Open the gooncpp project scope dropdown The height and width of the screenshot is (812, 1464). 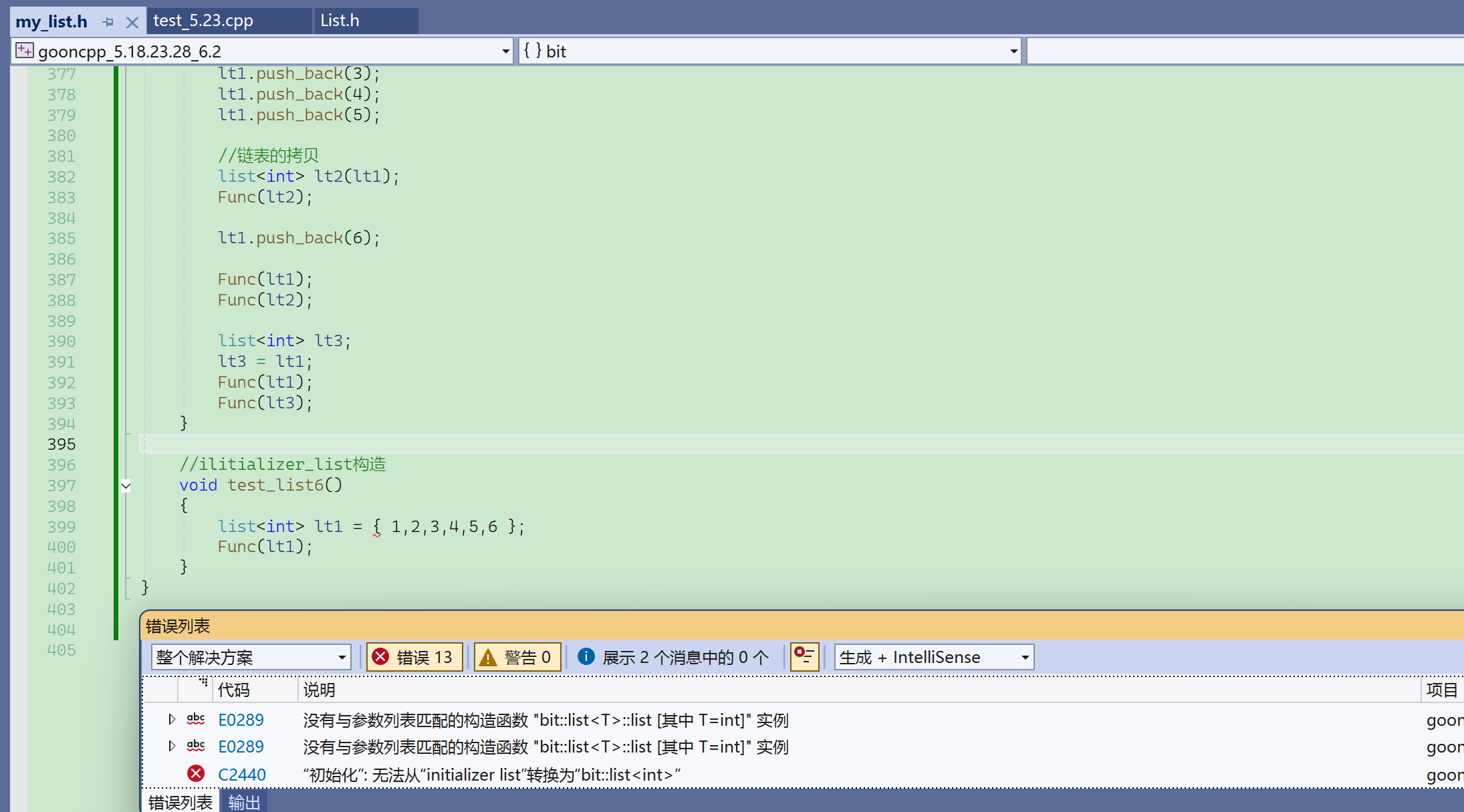pyautogui.click(x=505, y=51)
